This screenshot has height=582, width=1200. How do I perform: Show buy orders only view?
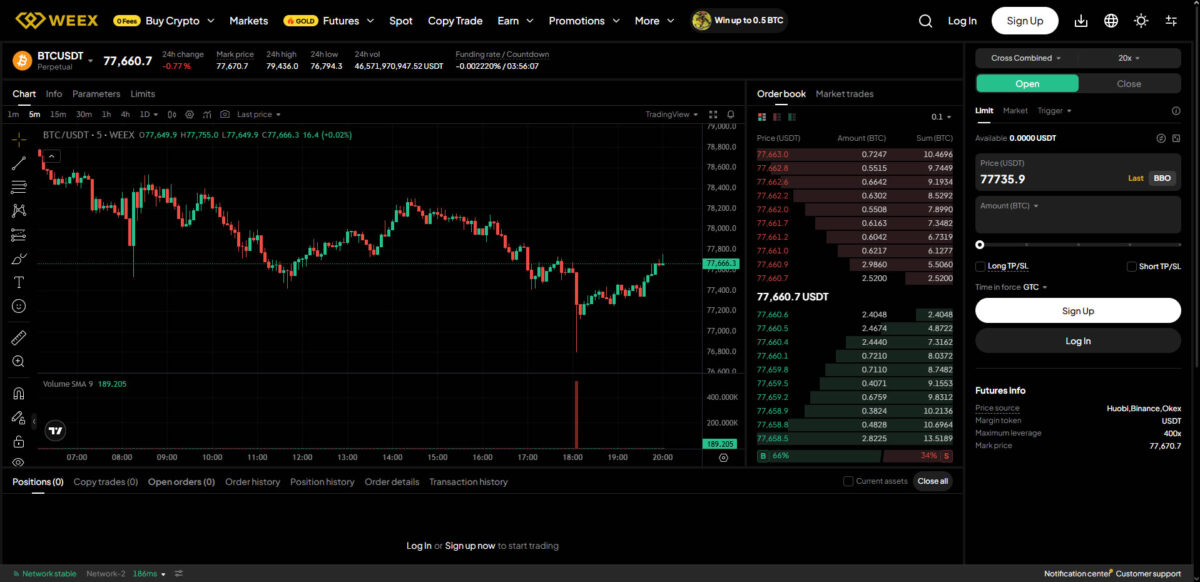click(792, 117)
